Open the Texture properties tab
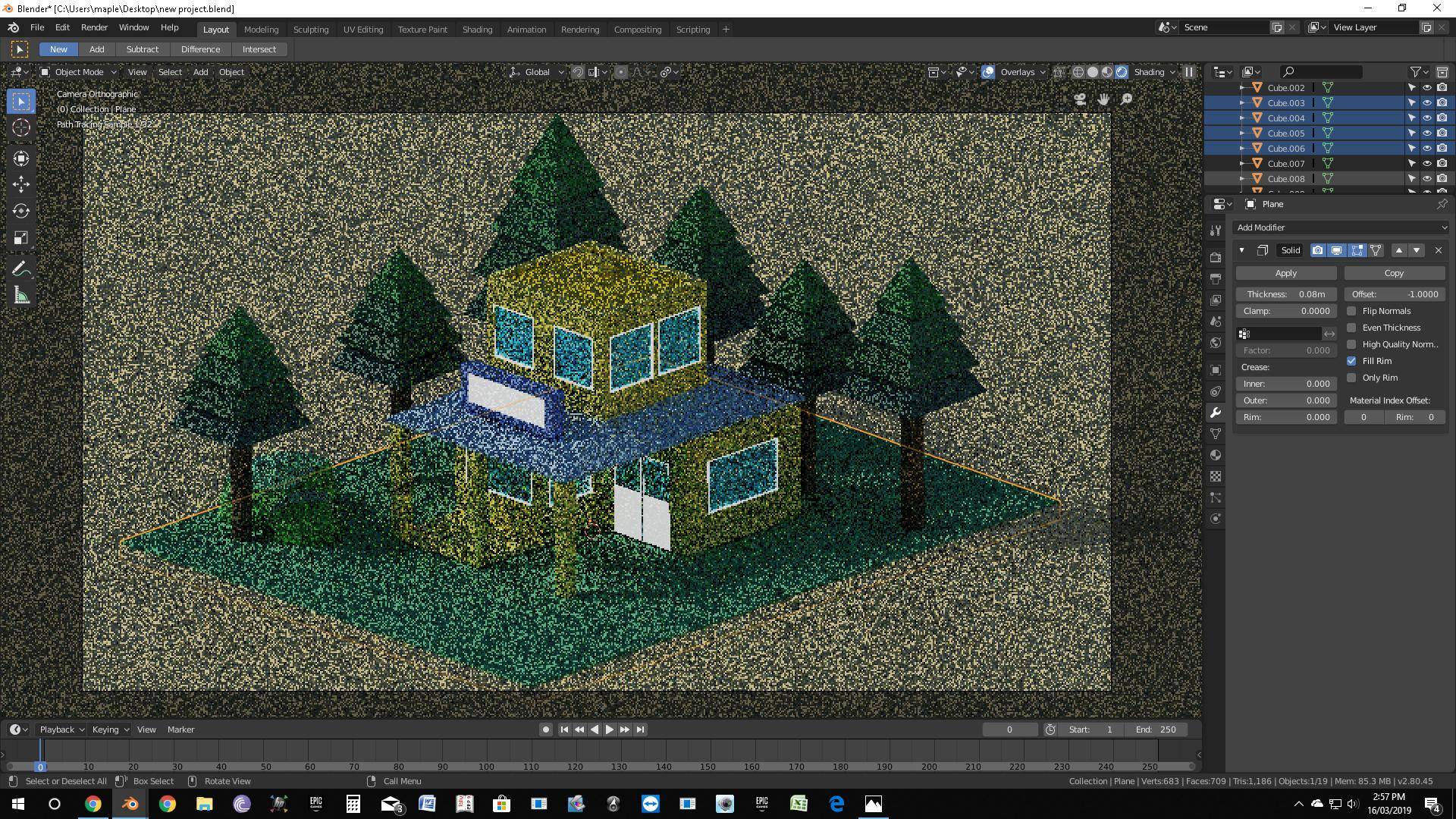The height and width of the screenshot is (819, 1456). click(1216, 476)
